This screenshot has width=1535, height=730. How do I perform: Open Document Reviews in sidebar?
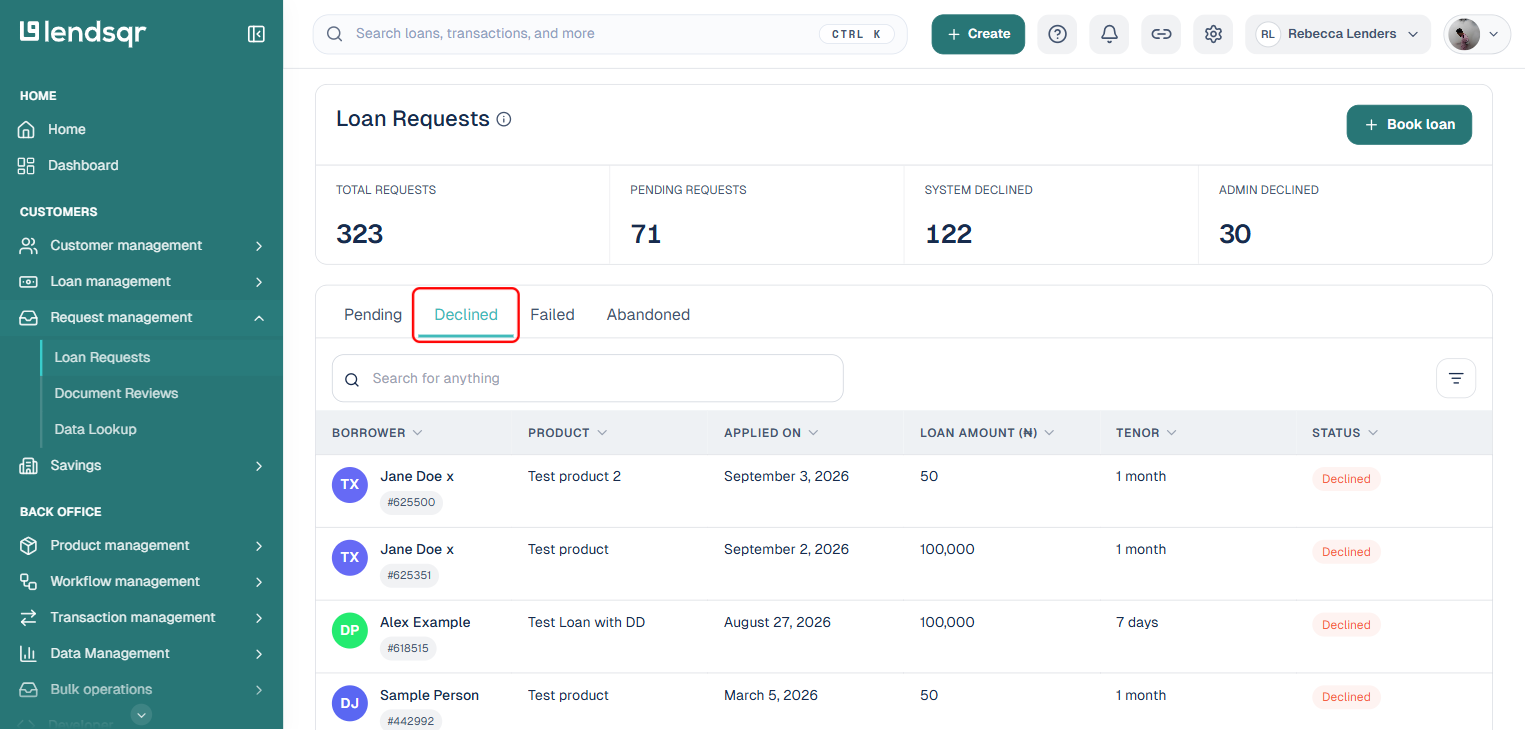point(116,393)
